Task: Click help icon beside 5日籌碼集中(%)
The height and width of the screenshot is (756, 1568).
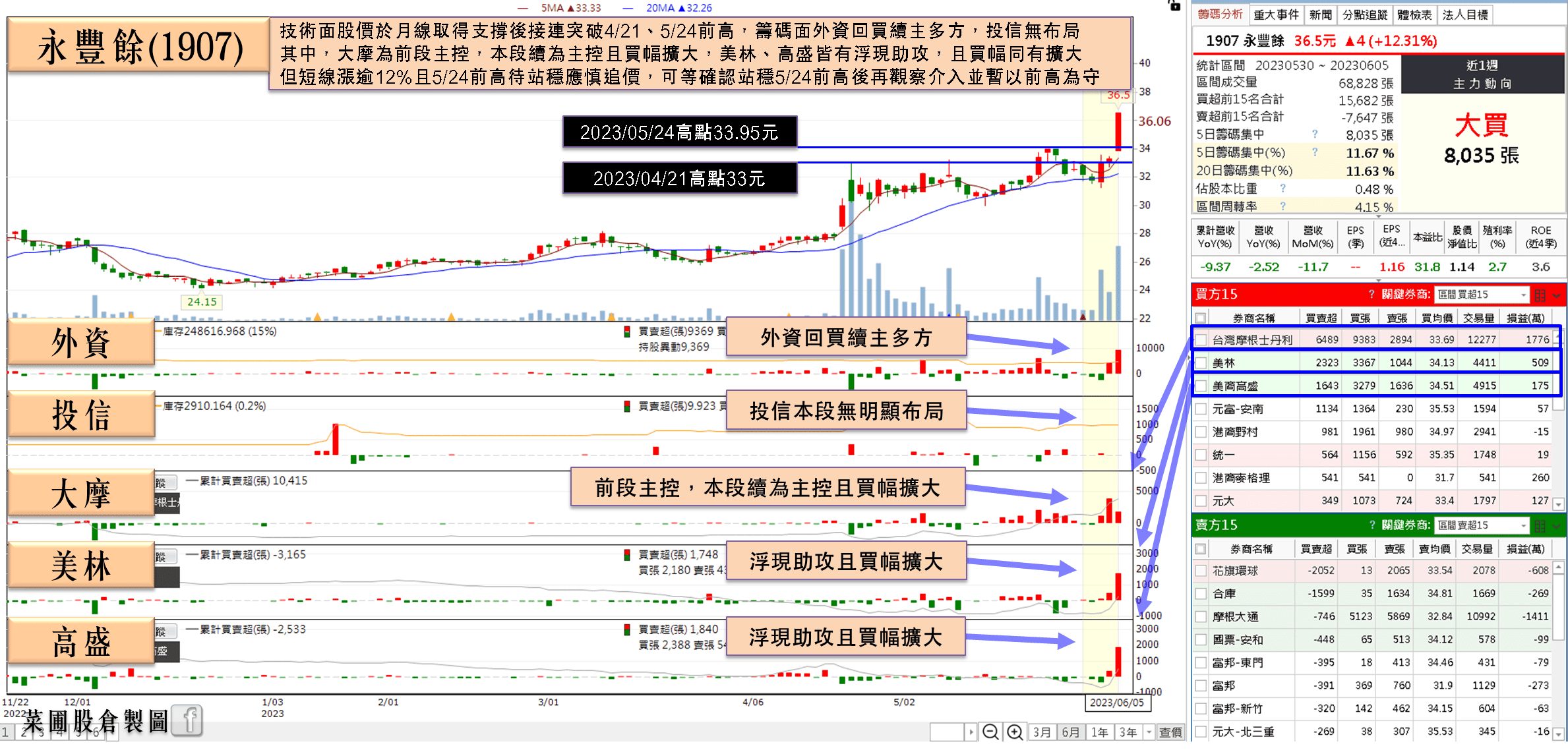Action: tap(1315, 152)
